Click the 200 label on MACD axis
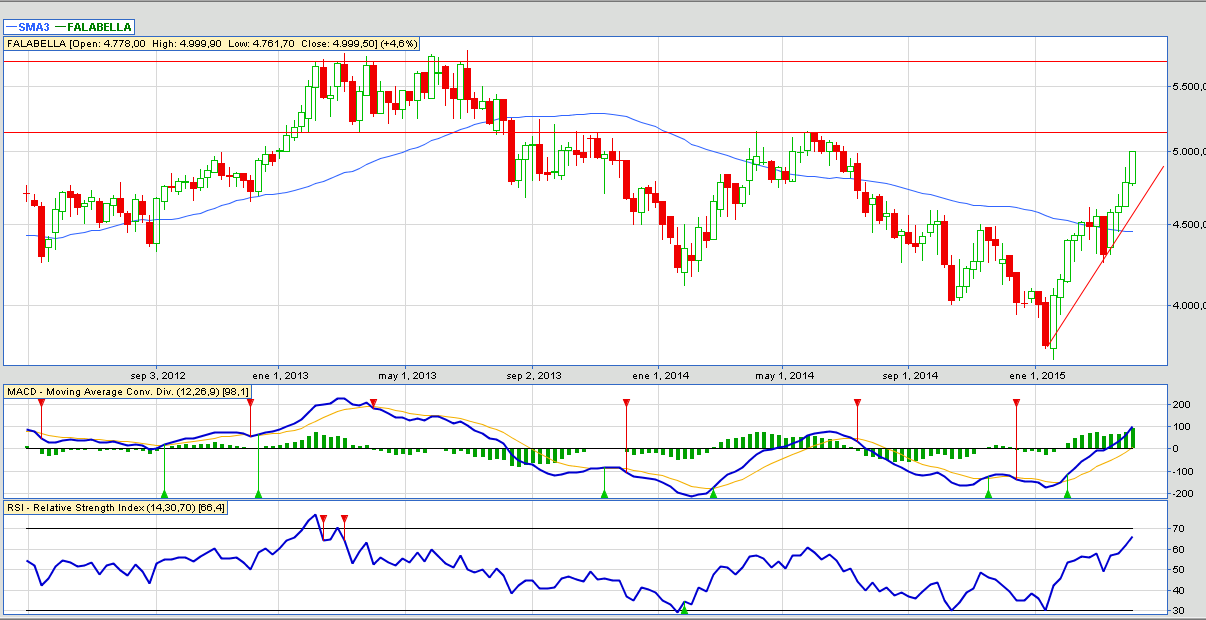 coord(1180,405)
